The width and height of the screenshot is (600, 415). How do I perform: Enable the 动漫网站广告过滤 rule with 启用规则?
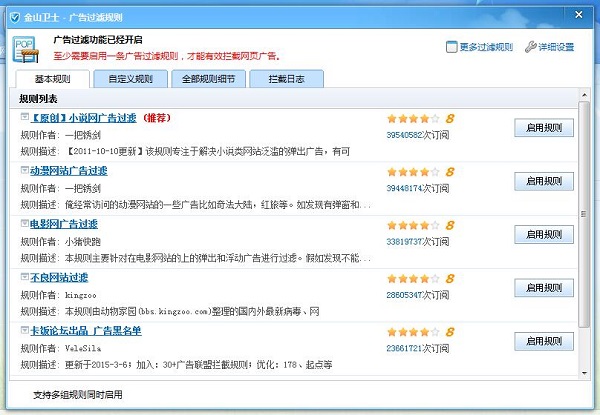(544, 181)
